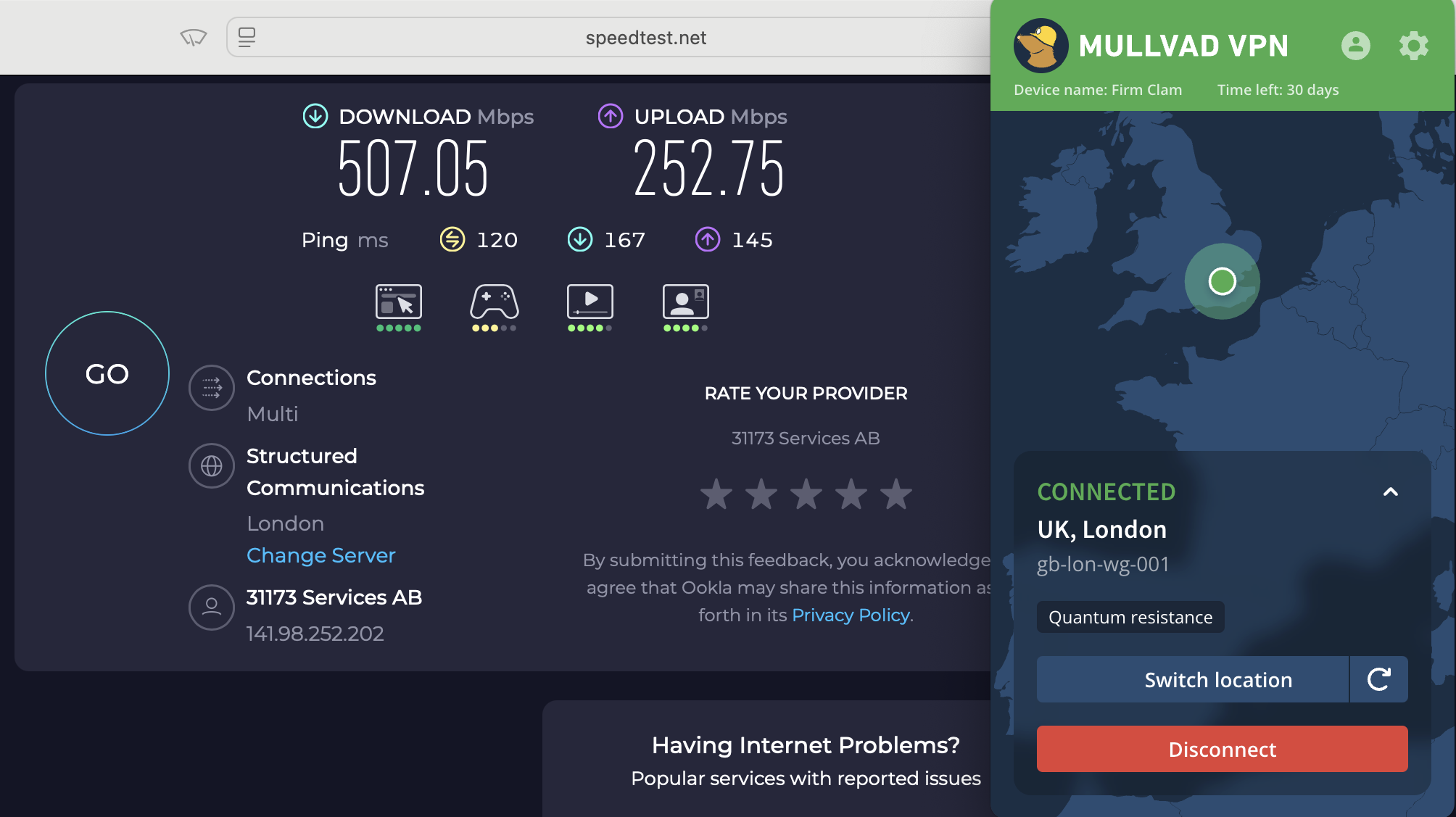Click 31173 Services AB under Rate Your Provider
This screenshot has height=817, width=1456.
point(806,439)
